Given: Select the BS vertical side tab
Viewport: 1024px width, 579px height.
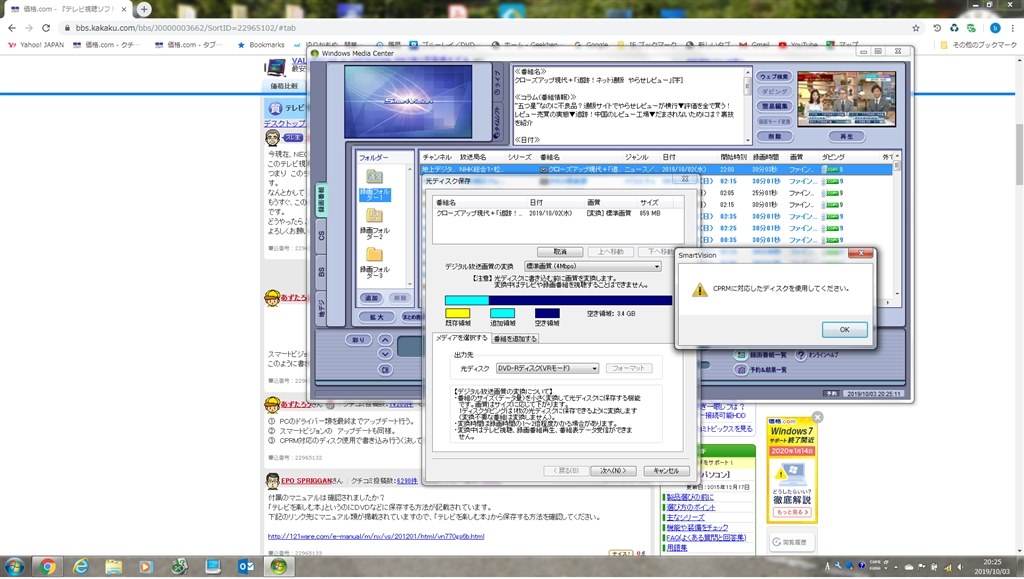Looking at the screenshot, I should [x=321, y=272].
